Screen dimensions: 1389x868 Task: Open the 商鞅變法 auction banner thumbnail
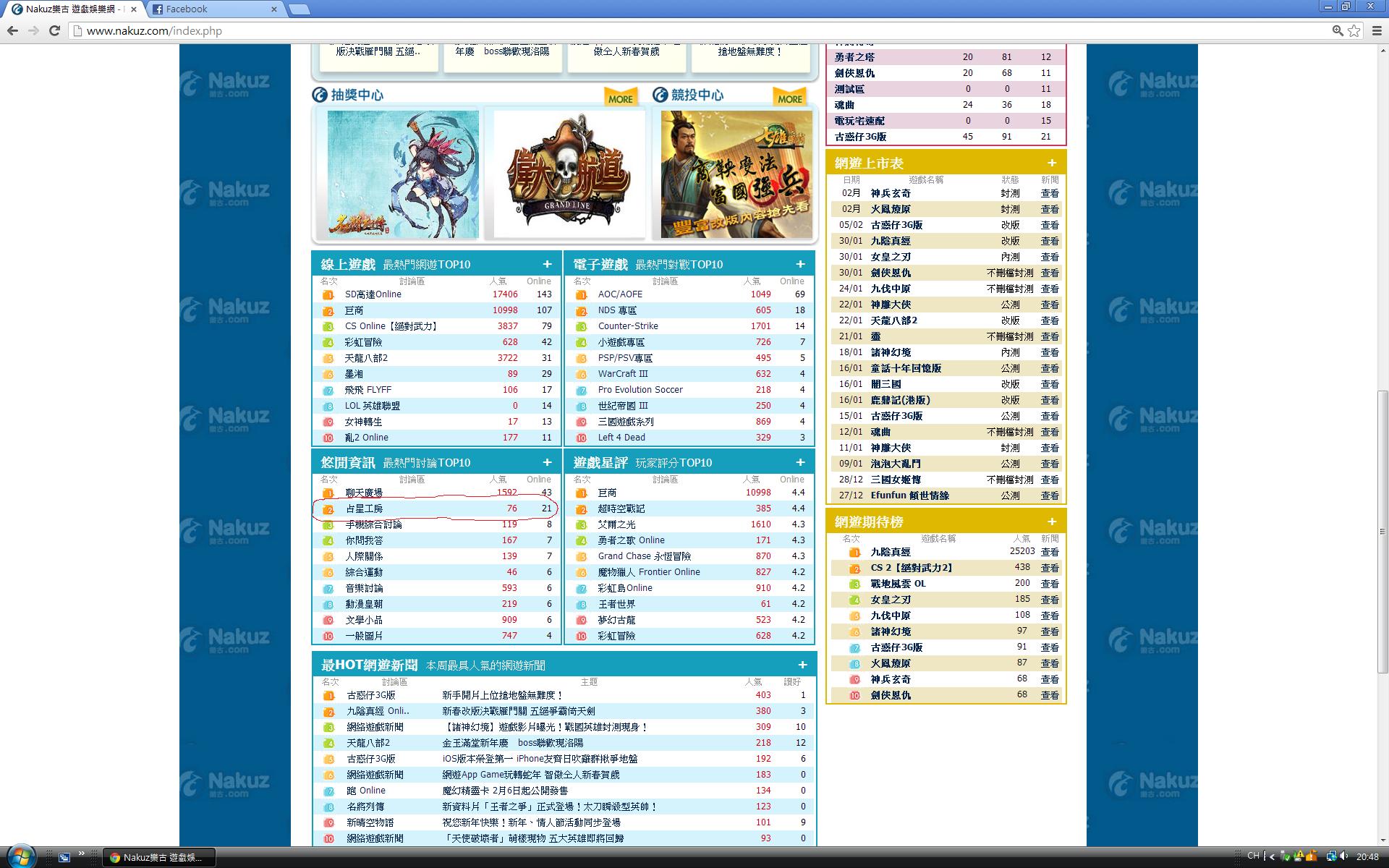click(736, 174)
